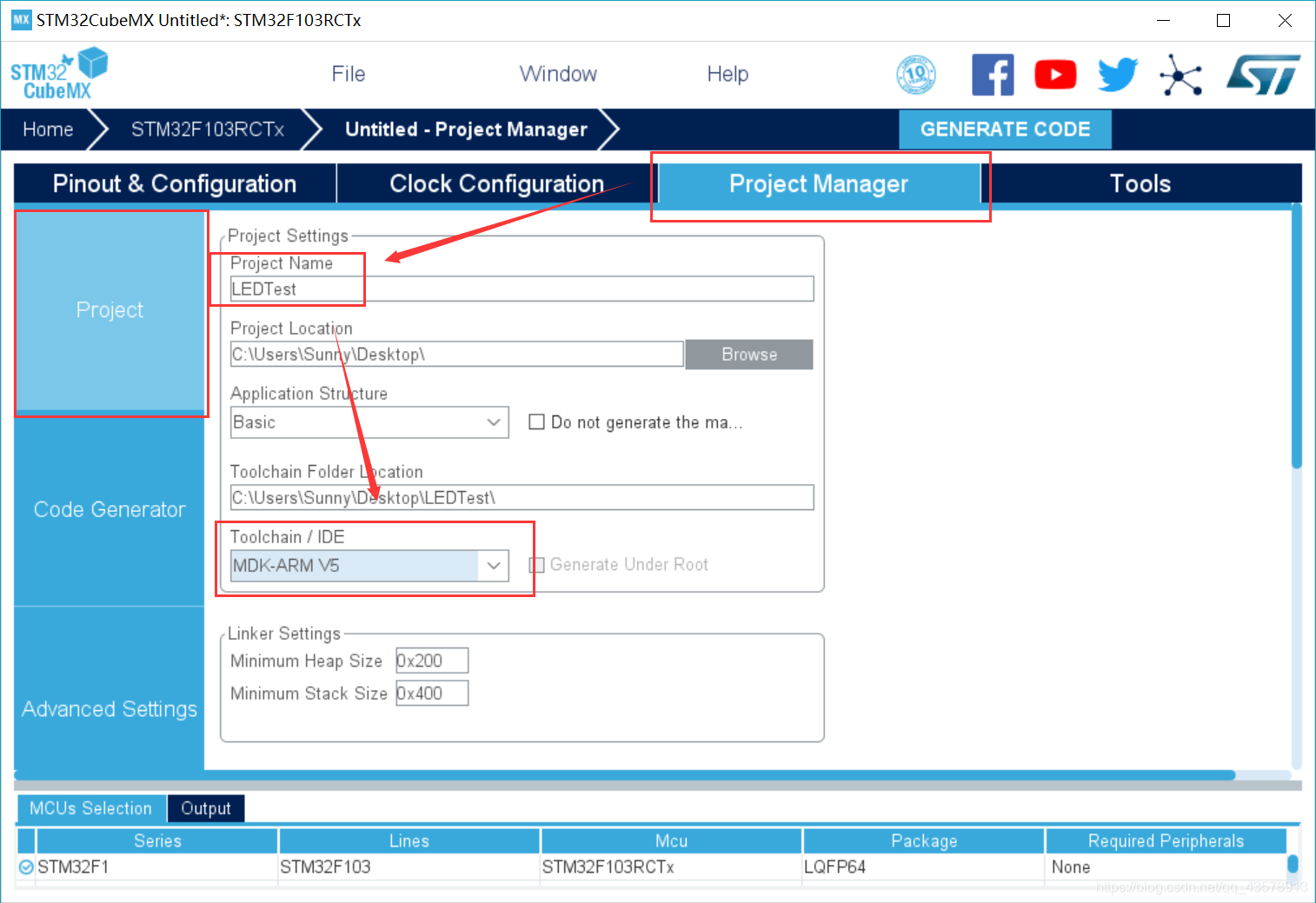Switch to MCUs Selection tab

pos(91,808)
